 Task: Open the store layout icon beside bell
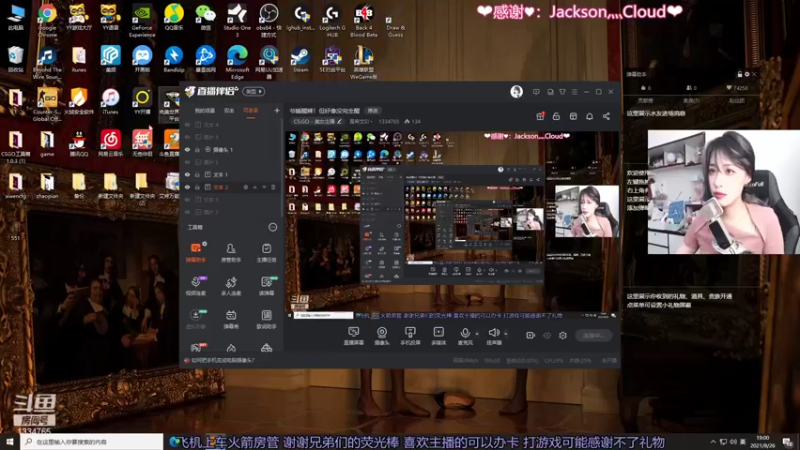tap(573, 116)
